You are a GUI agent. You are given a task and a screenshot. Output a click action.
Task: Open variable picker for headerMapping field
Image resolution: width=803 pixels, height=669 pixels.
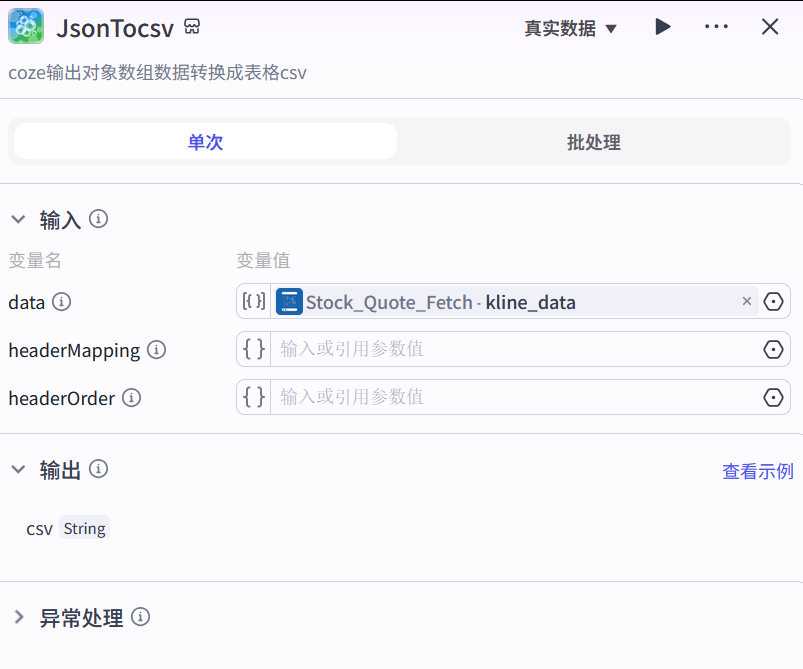tap(773, 349)
